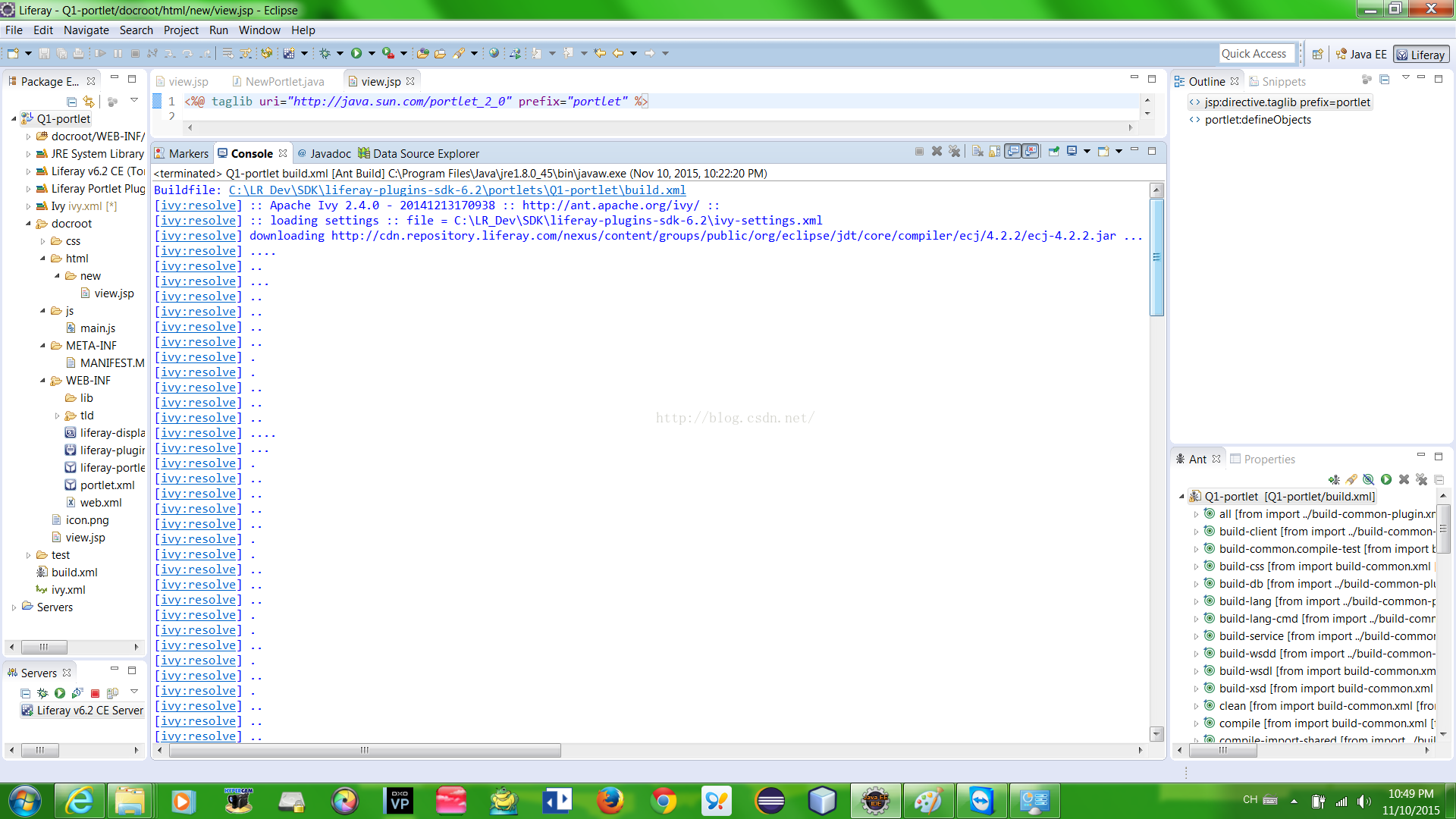Open the Project menu
Image resolution: width=1456 pixels, height=819 pixels.
pyautogui.click(x=180, y=30)
